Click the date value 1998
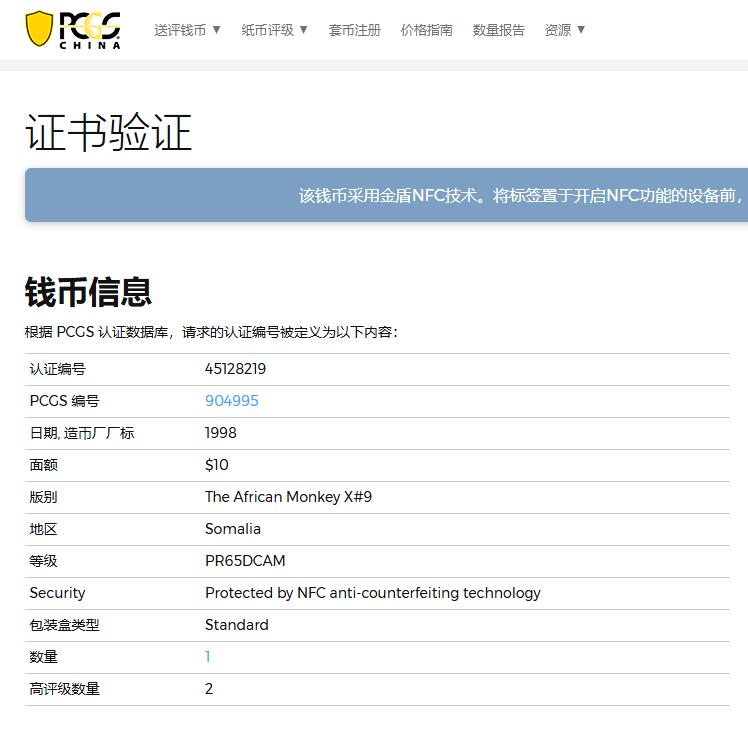This screenshot has height=730, width=748. tap(220, 433)
